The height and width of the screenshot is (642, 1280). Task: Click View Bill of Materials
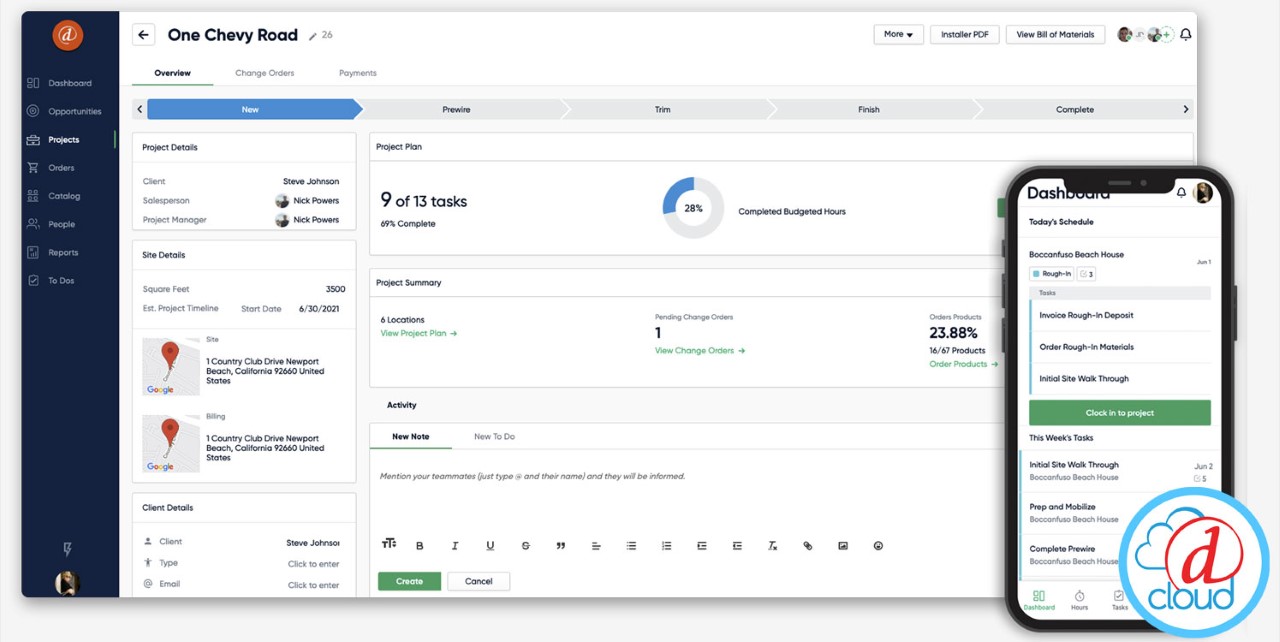click(1054, 34)
